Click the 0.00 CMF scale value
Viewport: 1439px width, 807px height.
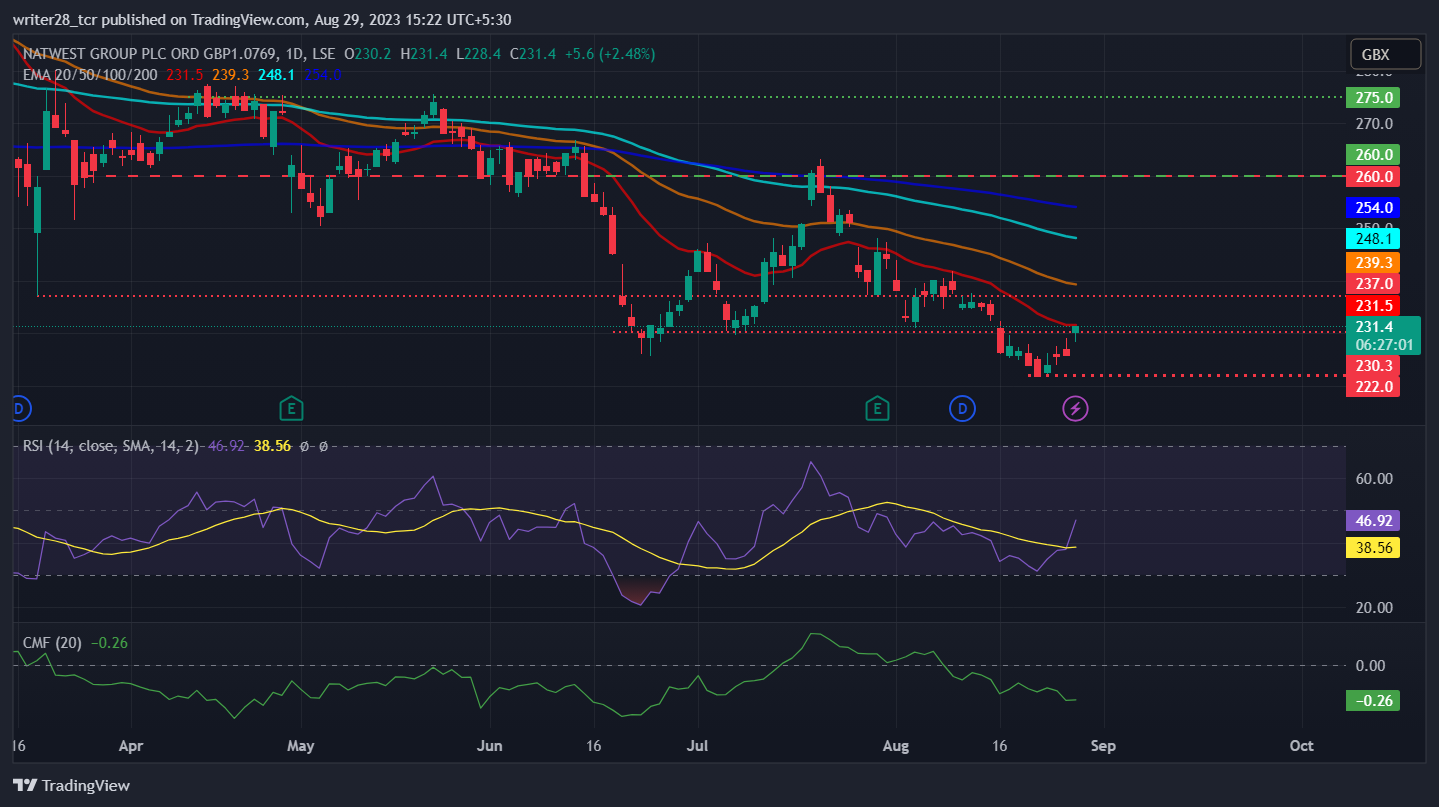(x=1371, y=665)
